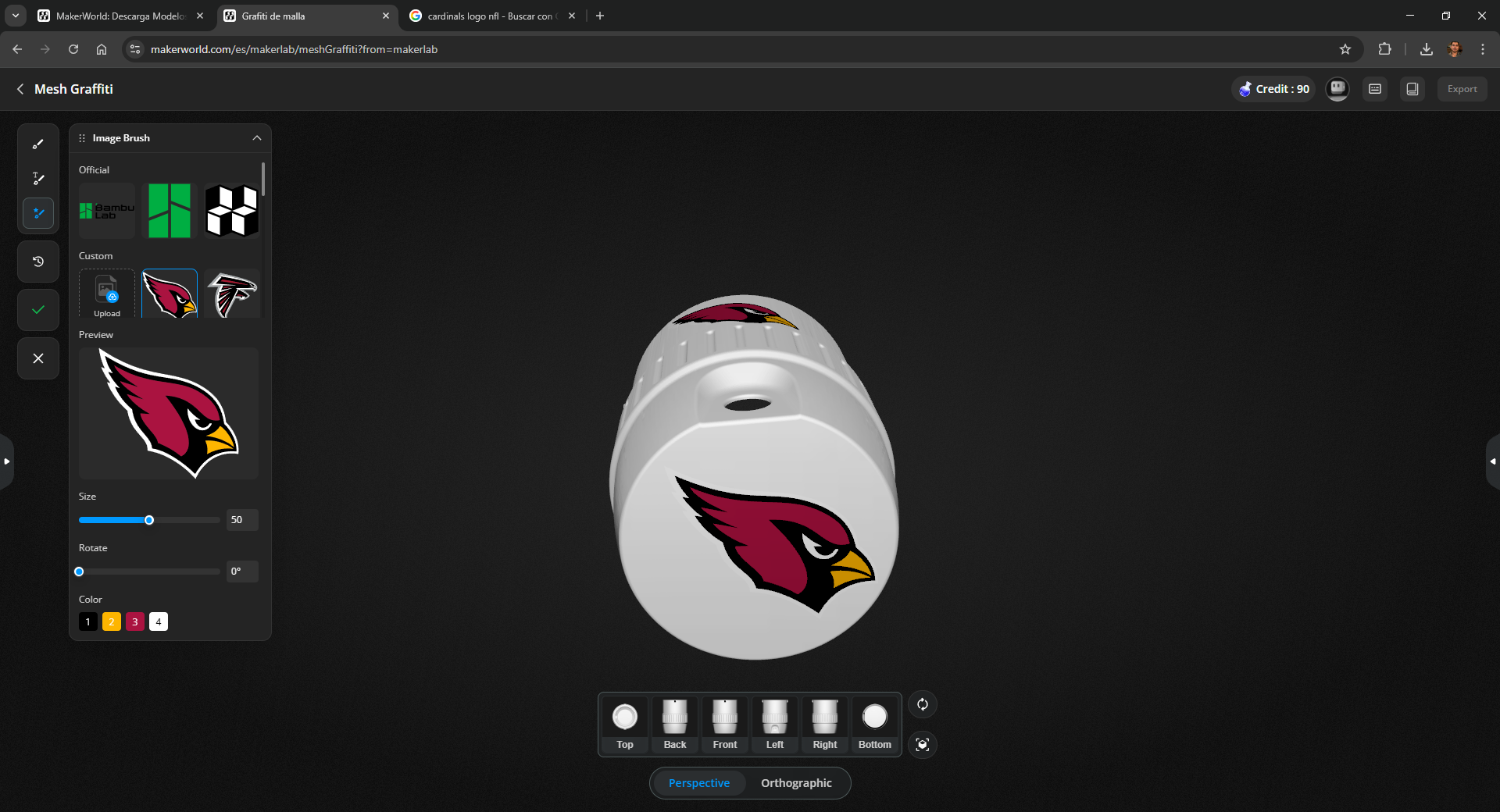Navigate back in browser
This screenshot has width=1500, height=812.
coord(17,49)
